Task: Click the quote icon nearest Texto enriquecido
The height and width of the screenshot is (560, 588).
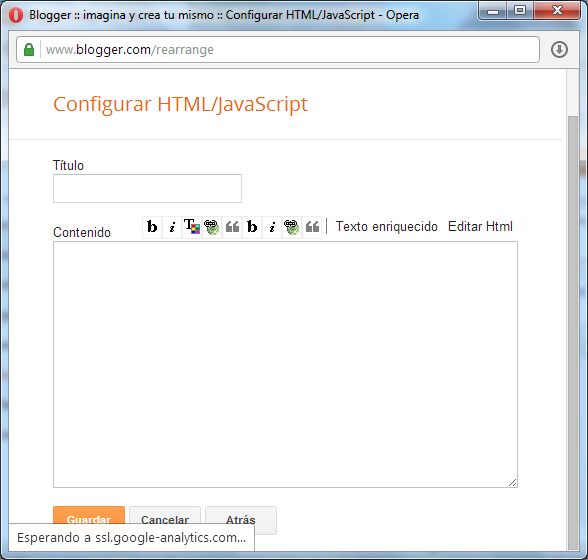Action: 312,227
